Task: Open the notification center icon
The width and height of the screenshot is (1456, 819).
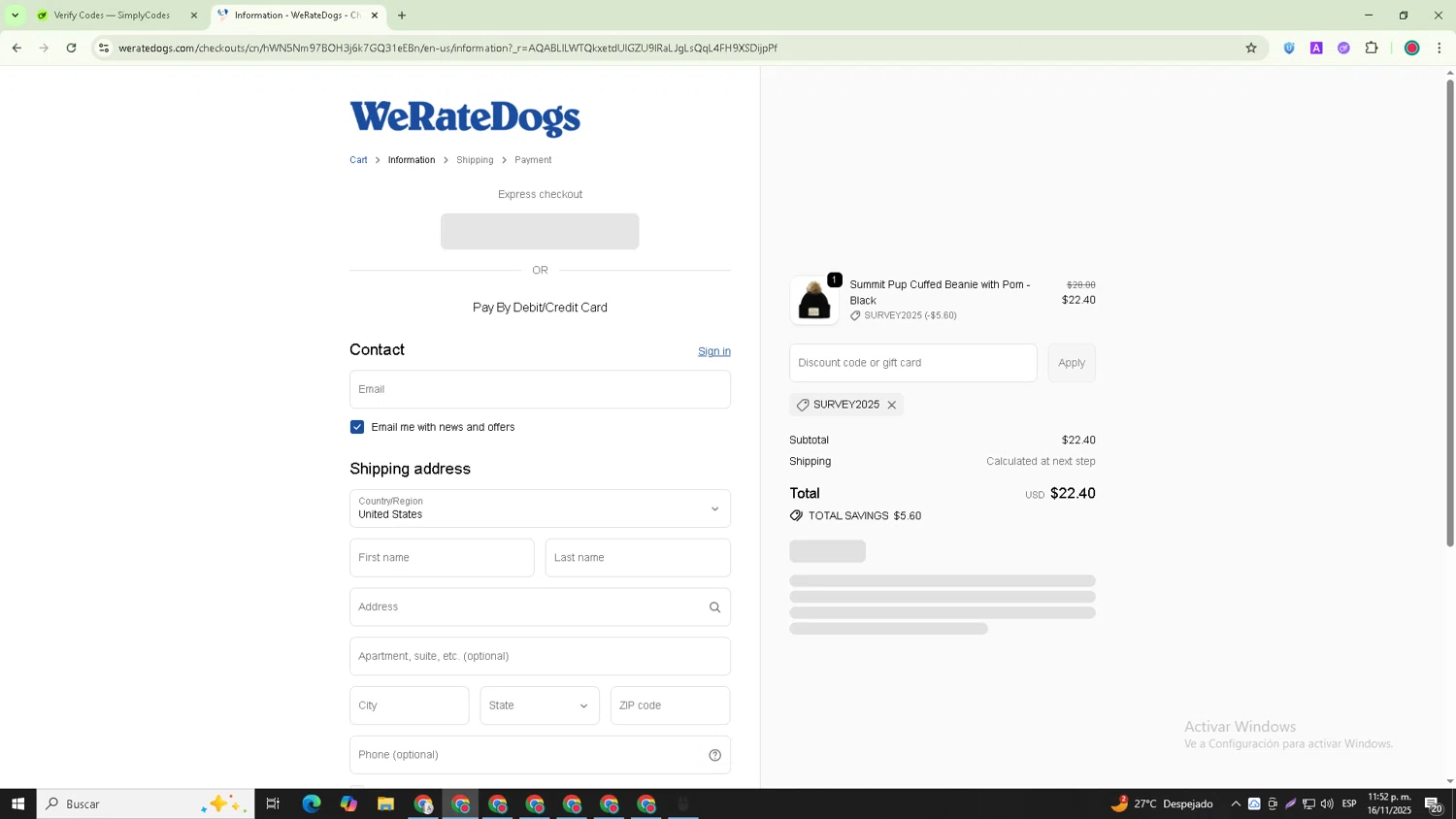Action: (x=1434, y=803)
